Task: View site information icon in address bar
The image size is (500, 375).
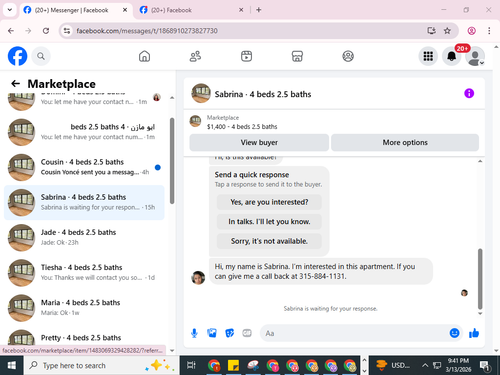Action: 67,31
